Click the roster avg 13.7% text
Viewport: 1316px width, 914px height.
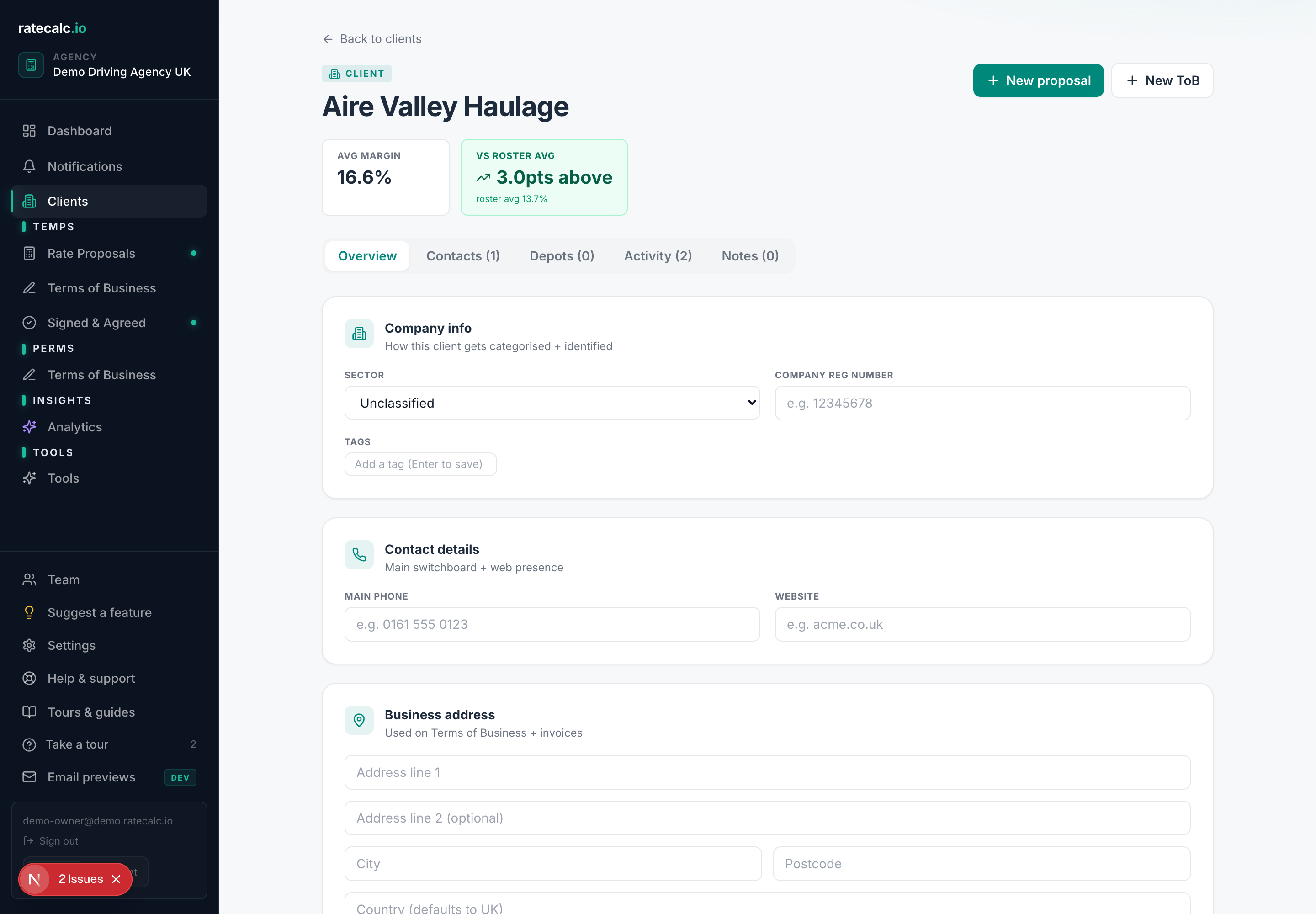tap(511, 199)
